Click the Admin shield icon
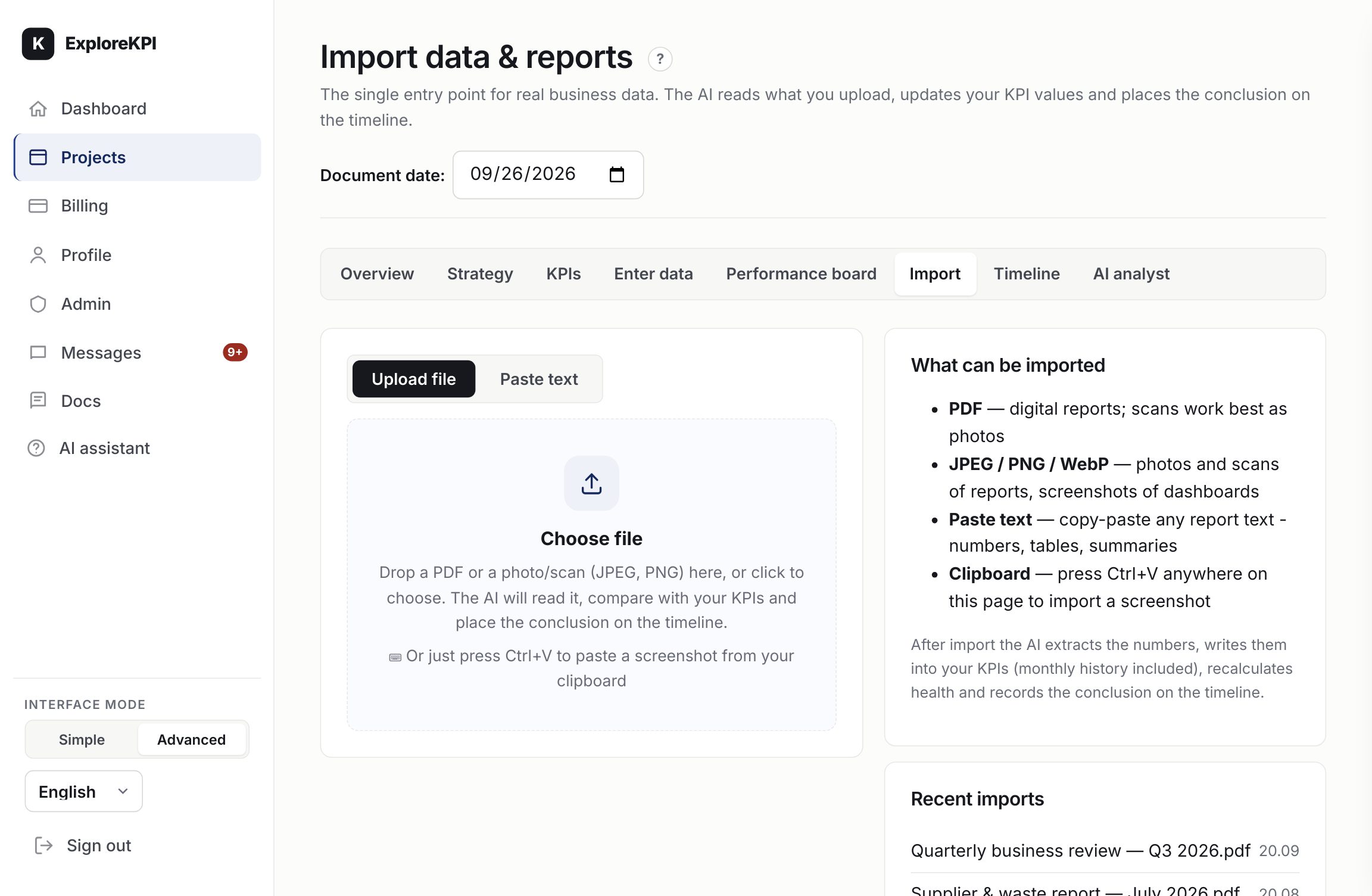This screenshot has width=1372, height=896. 38,304
